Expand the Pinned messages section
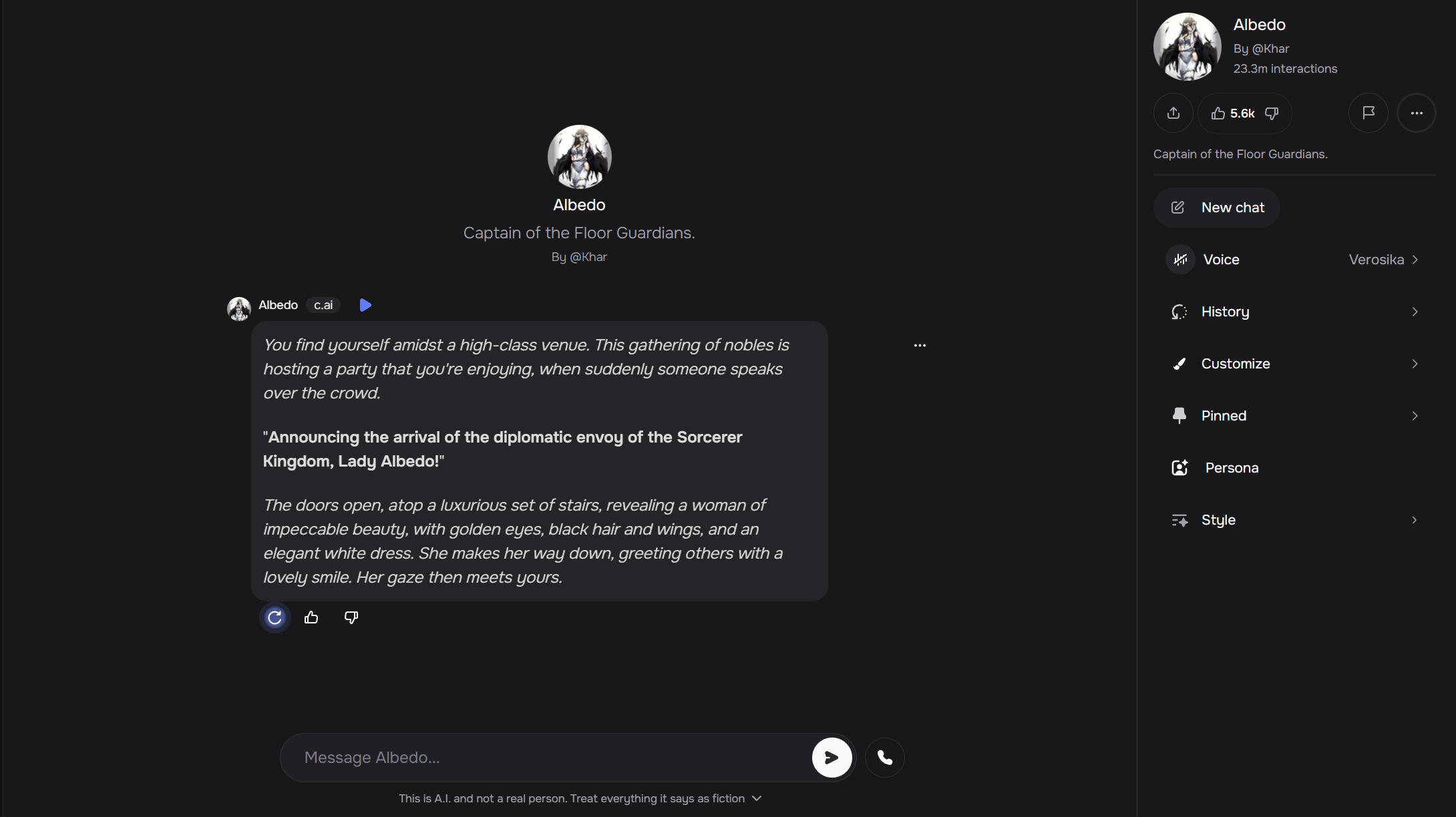Image resolution: width=1456 pixels, height=817 pixels. click(x=1294, y=416)
